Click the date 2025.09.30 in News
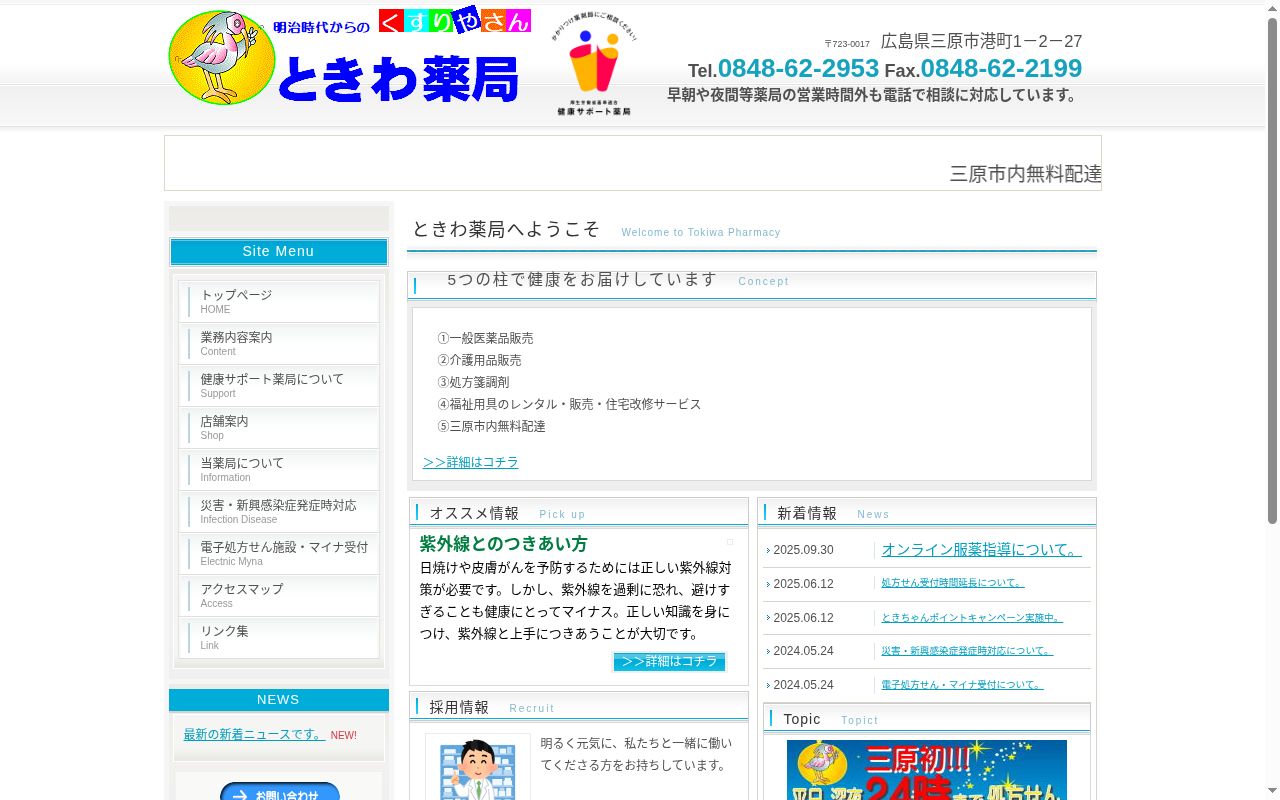The image size is (1280, 800). click(803, 550)
